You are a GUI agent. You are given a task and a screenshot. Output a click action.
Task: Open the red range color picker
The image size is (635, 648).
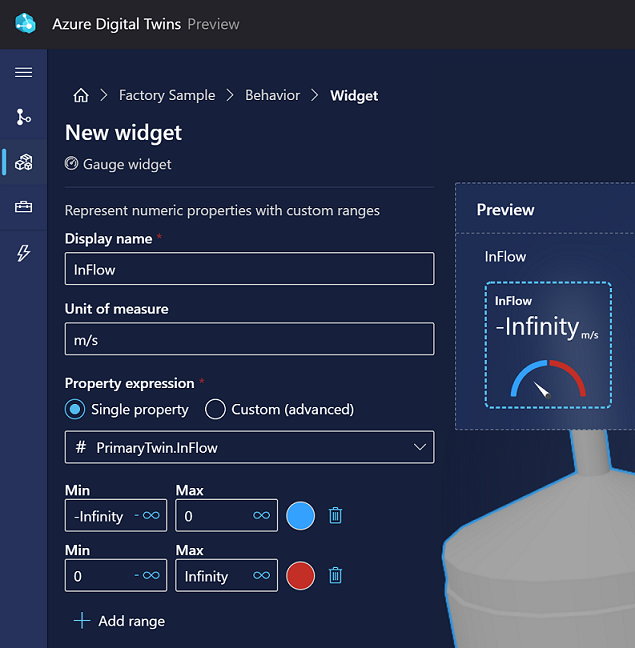point(300,575)
